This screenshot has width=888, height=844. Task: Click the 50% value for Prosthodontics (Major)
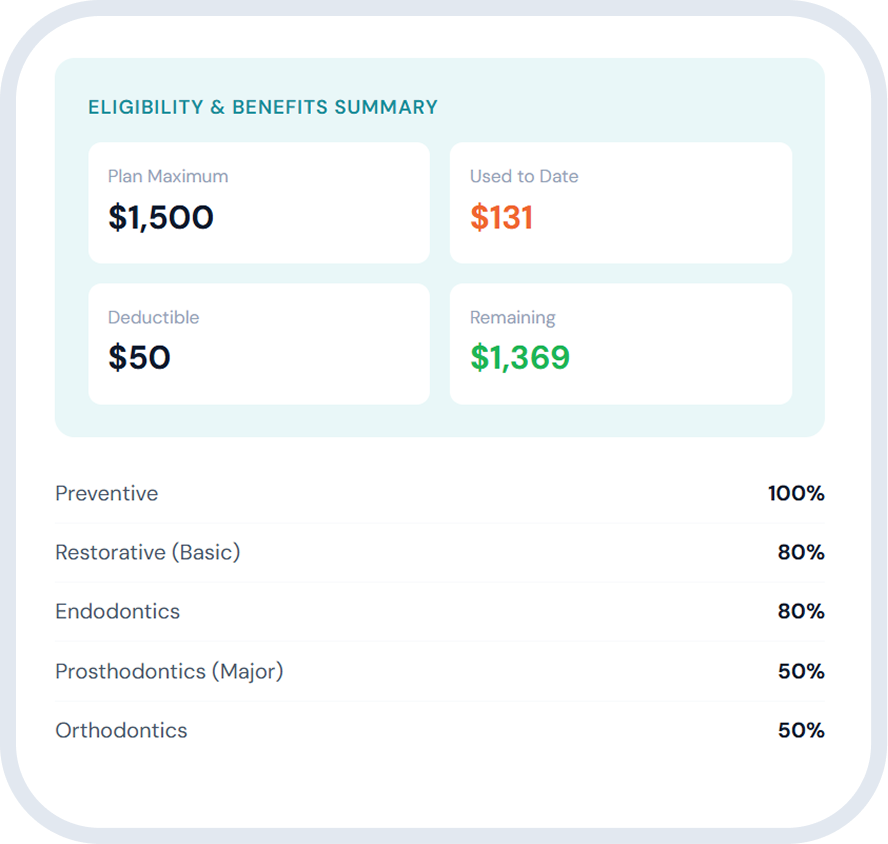[x=801, y=671]
